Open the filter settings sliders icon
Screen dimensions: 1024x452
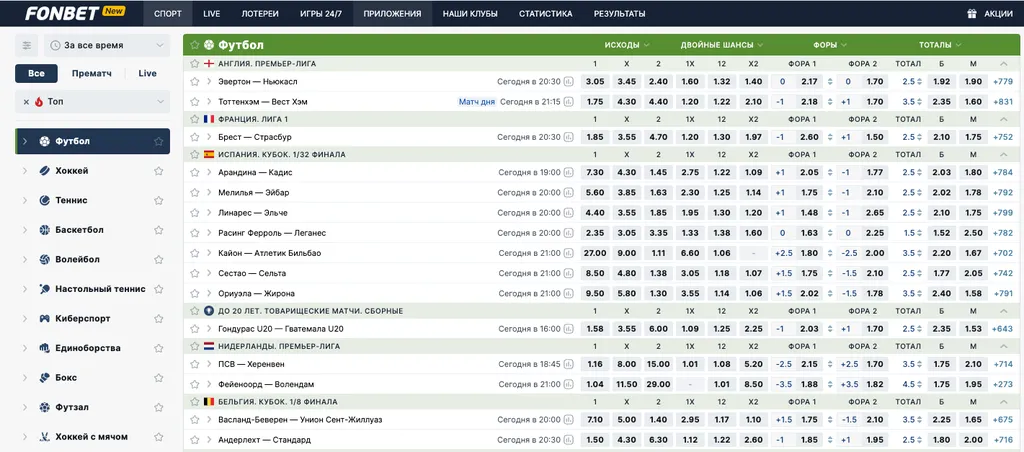[27, 45]
